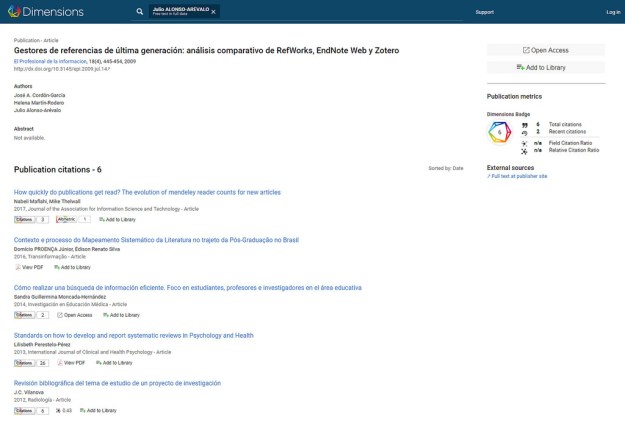Image resolution: width=625 pixels, height=426 pixels.
Task: Click the search magnifier icon
Action: [140, 12]
